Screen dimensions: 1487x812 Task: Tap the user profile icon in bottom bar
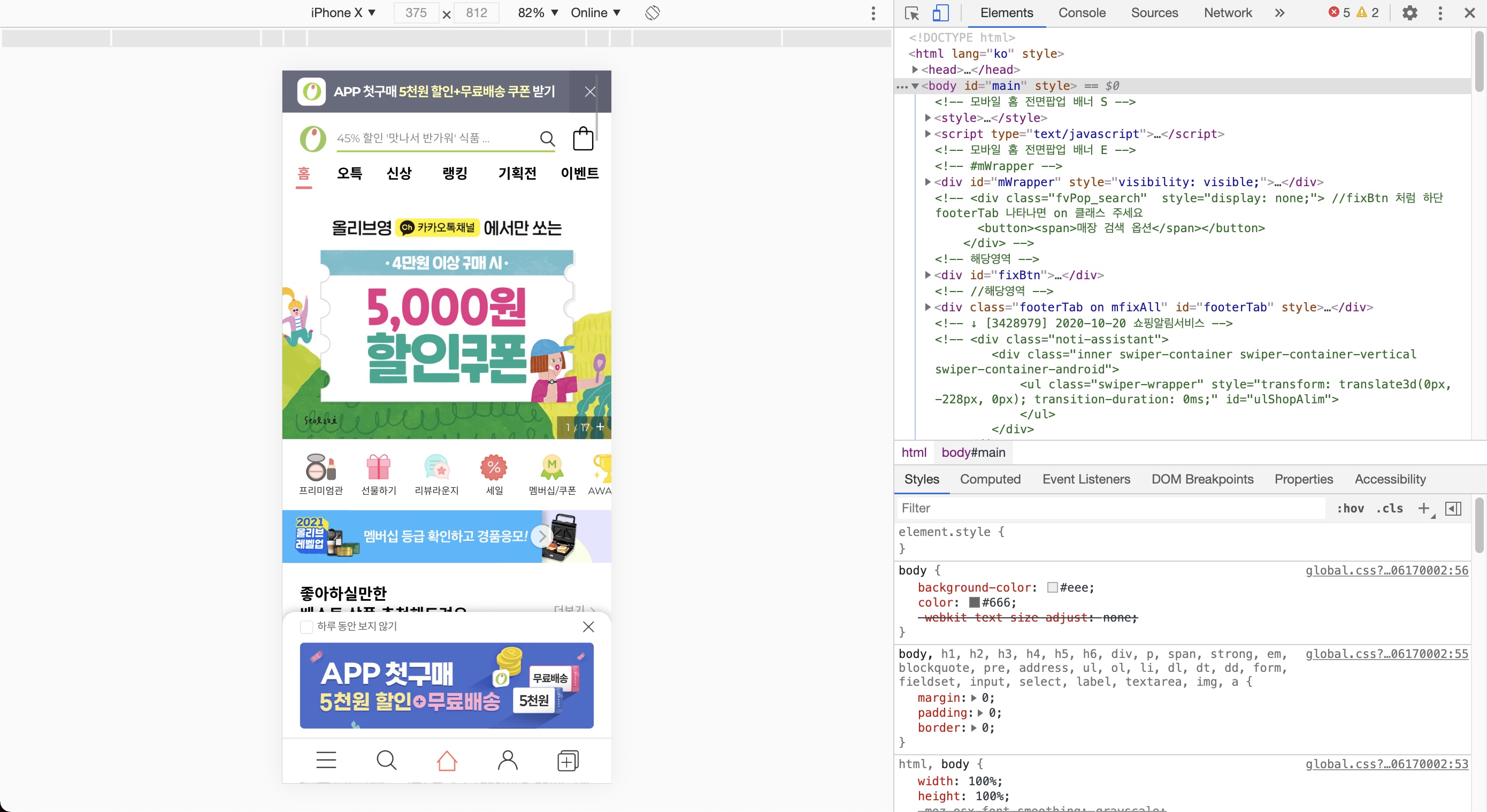click(508, 760)
